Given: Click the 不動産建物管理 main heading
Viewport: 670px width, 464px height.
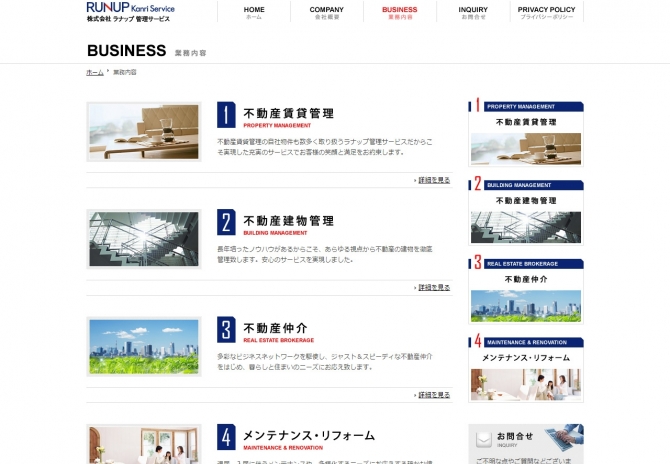Looking at the screenshot, I should [x=288, y=221].
